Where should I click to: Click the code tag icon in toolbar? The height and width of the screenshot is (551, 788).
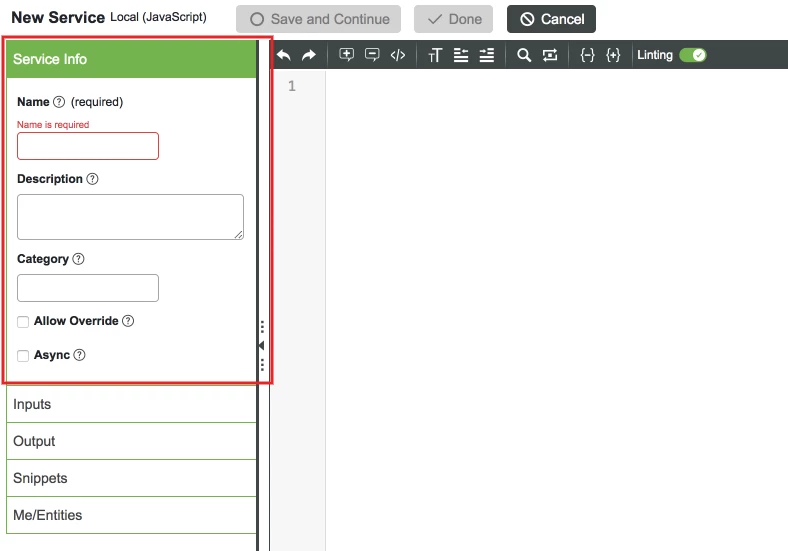click(398, 55)
